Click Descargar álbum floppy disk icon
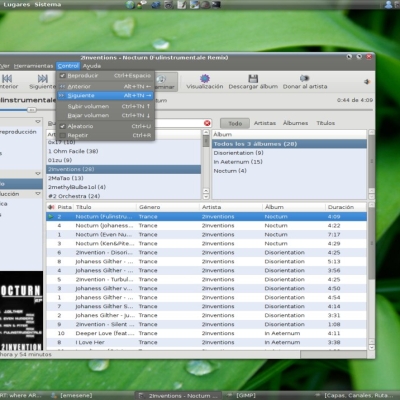The width and height of the screenshot is (400, 400). tap(253, 79)
